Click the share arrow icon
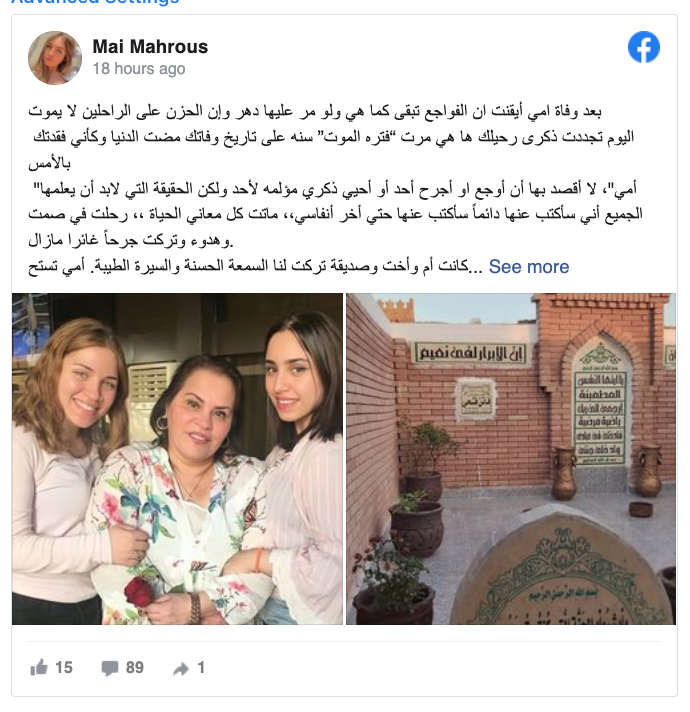The image size is (690, 712). [x=181, y=669]
